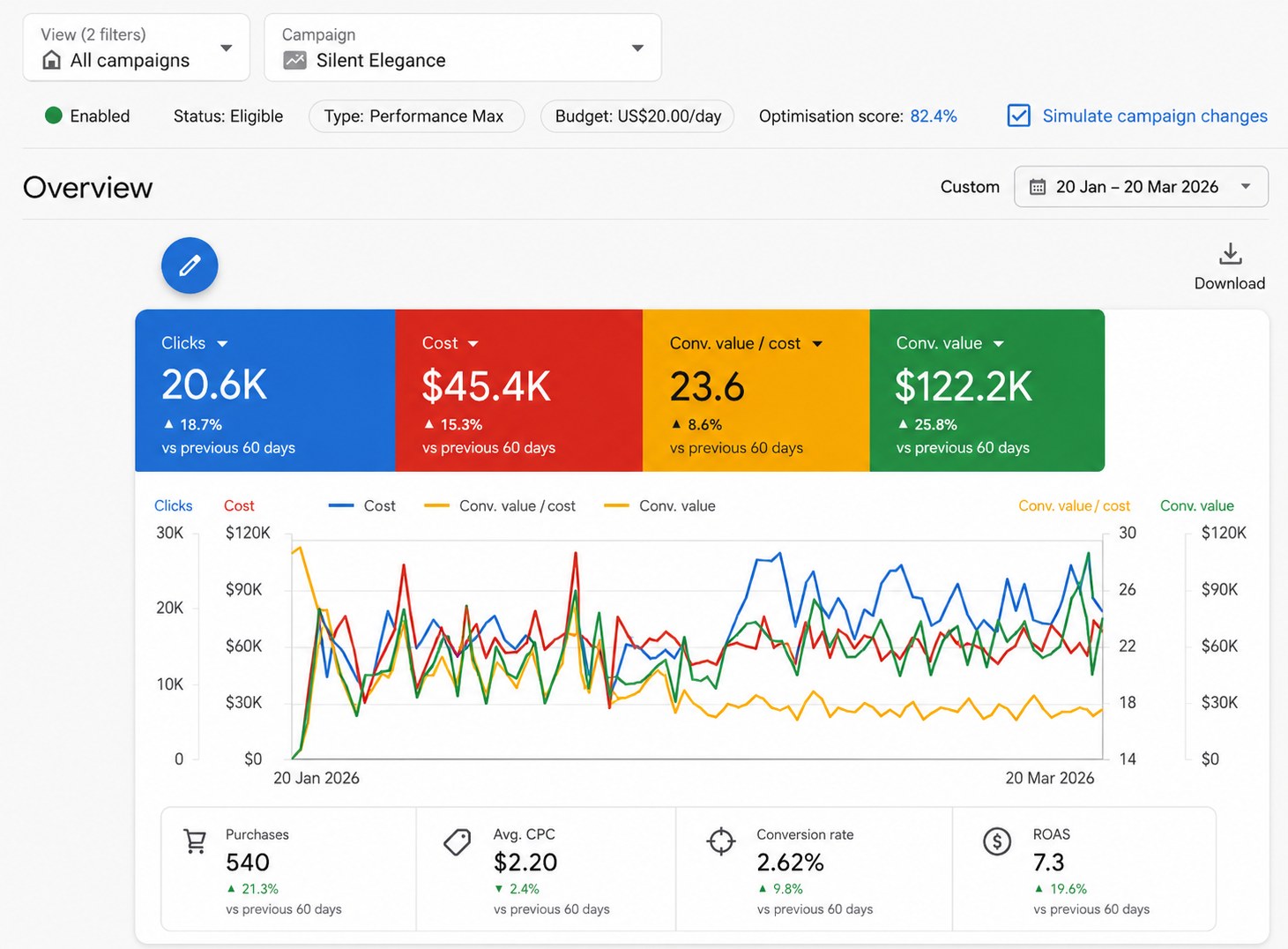This screenshot has height=949, width=1288.
Task: Click the Custom date label
Action: click(x=970, y=187)
